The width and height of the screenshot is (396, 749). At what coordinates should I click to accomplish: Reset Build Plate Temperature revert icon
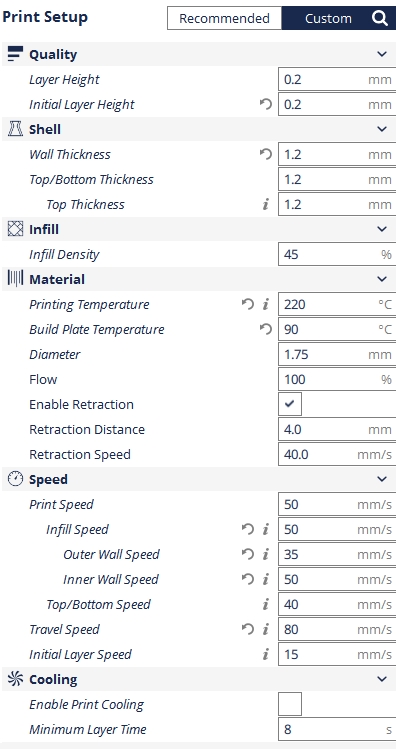pos(266,329)
